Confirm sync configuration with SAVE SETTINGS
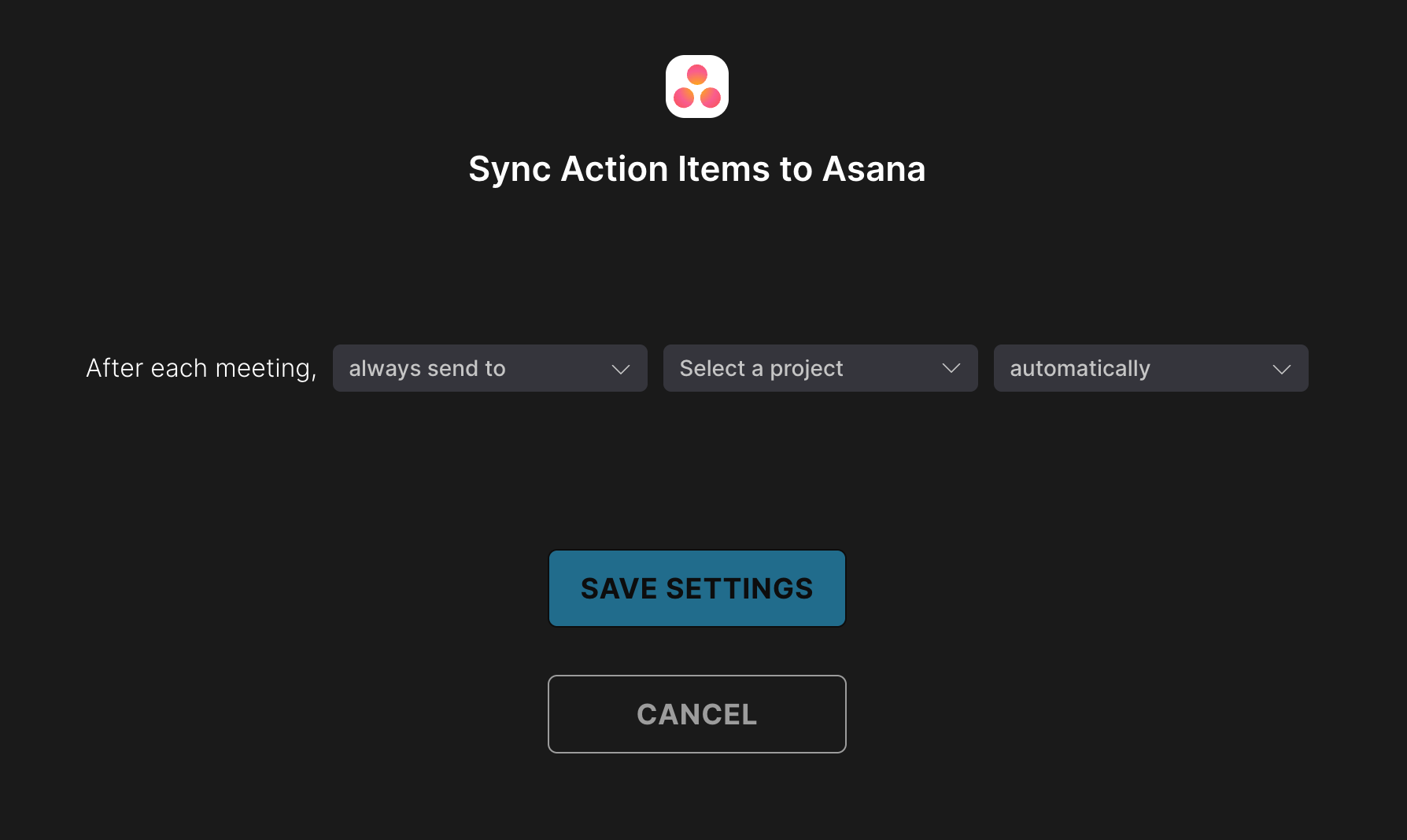The image size is (1407, 840). pos(697,588)
